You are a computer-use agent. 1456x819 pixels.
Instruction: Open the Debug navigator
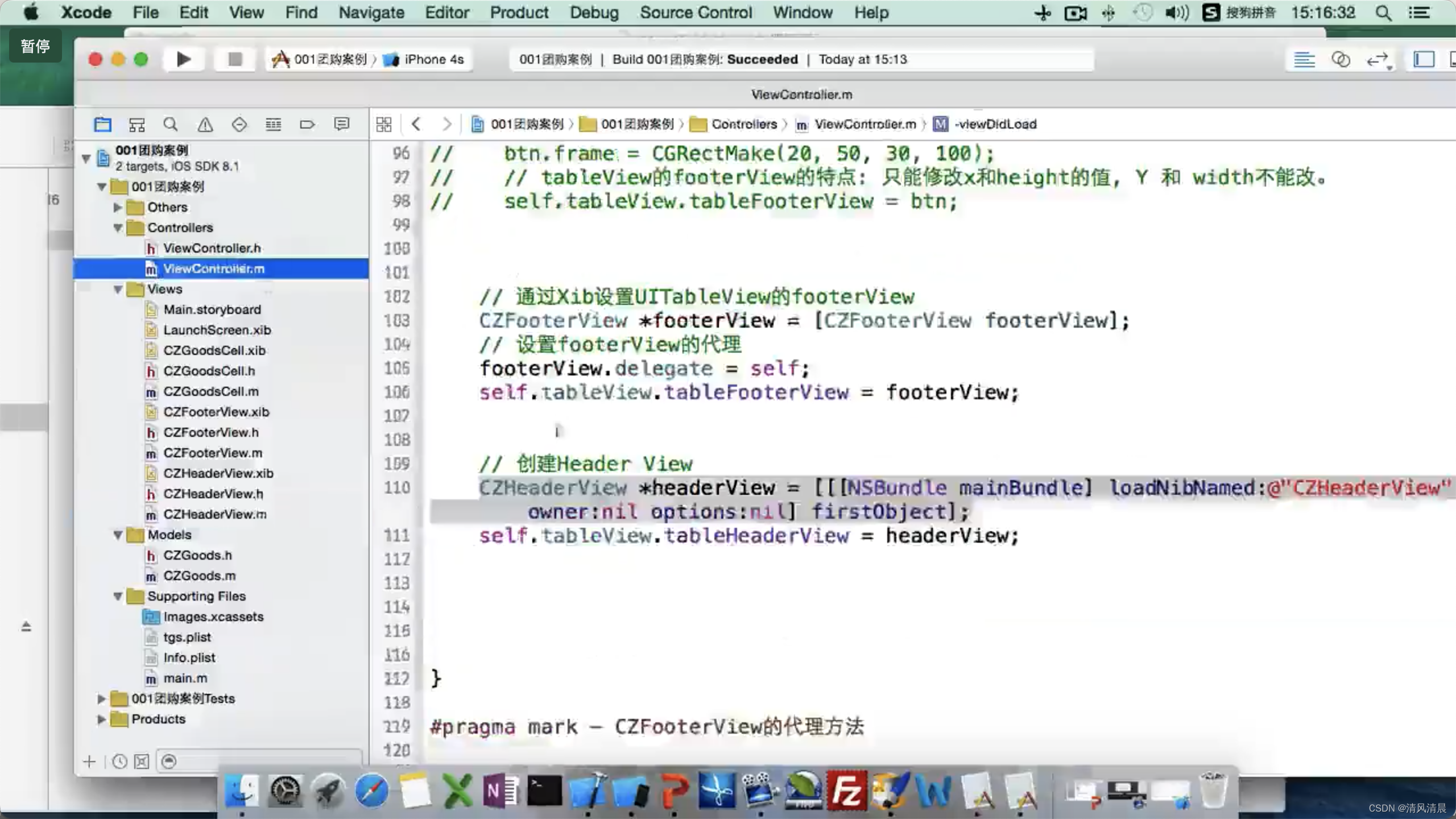tap(273, 124)
